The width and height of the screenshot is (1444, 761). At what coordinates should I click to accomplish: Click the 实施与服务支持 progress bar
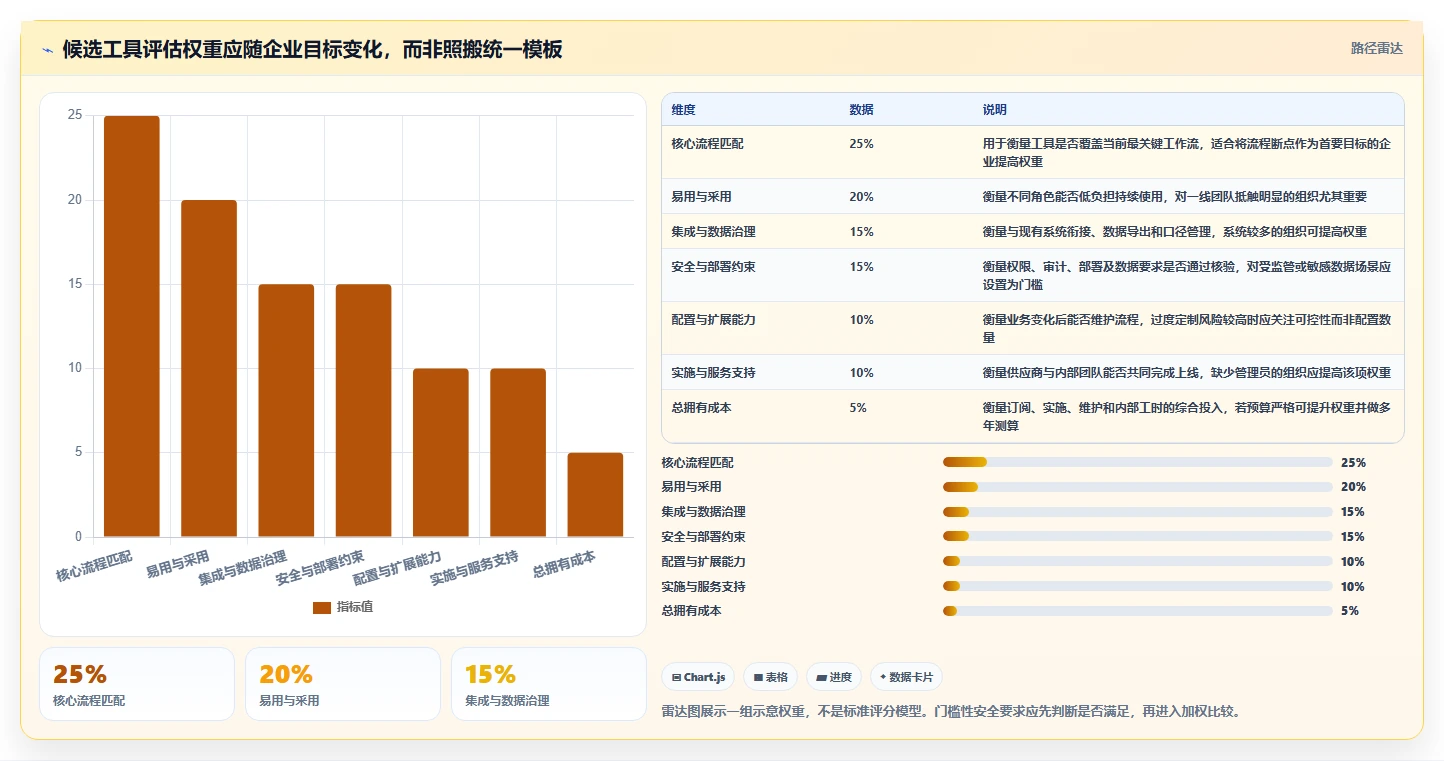1138,587
